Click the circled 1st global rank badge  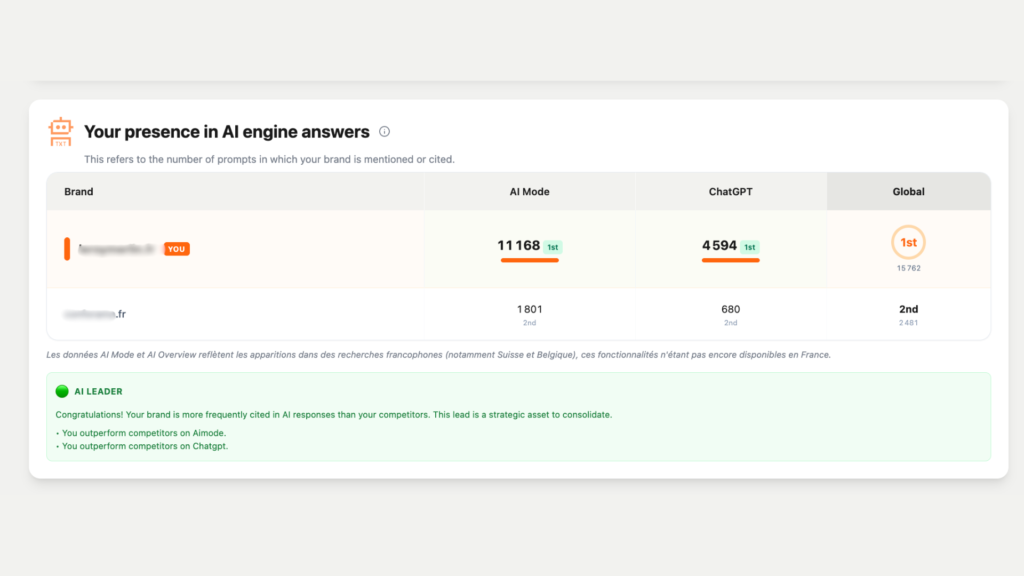[x=908, y=242]
